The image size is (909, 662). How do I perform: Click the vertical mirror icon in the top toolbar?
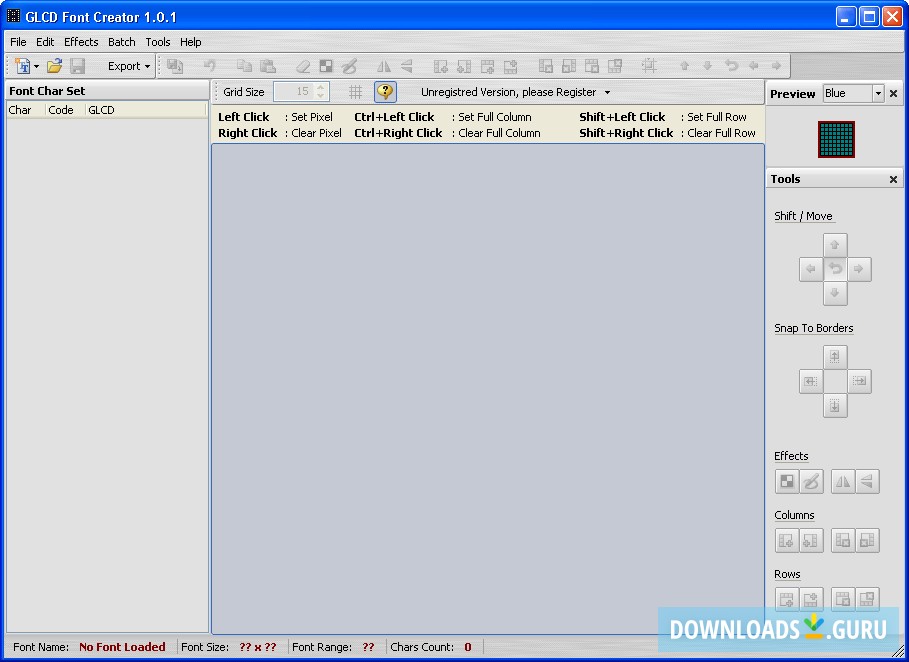pyautogui.click(x=407, y=66)
